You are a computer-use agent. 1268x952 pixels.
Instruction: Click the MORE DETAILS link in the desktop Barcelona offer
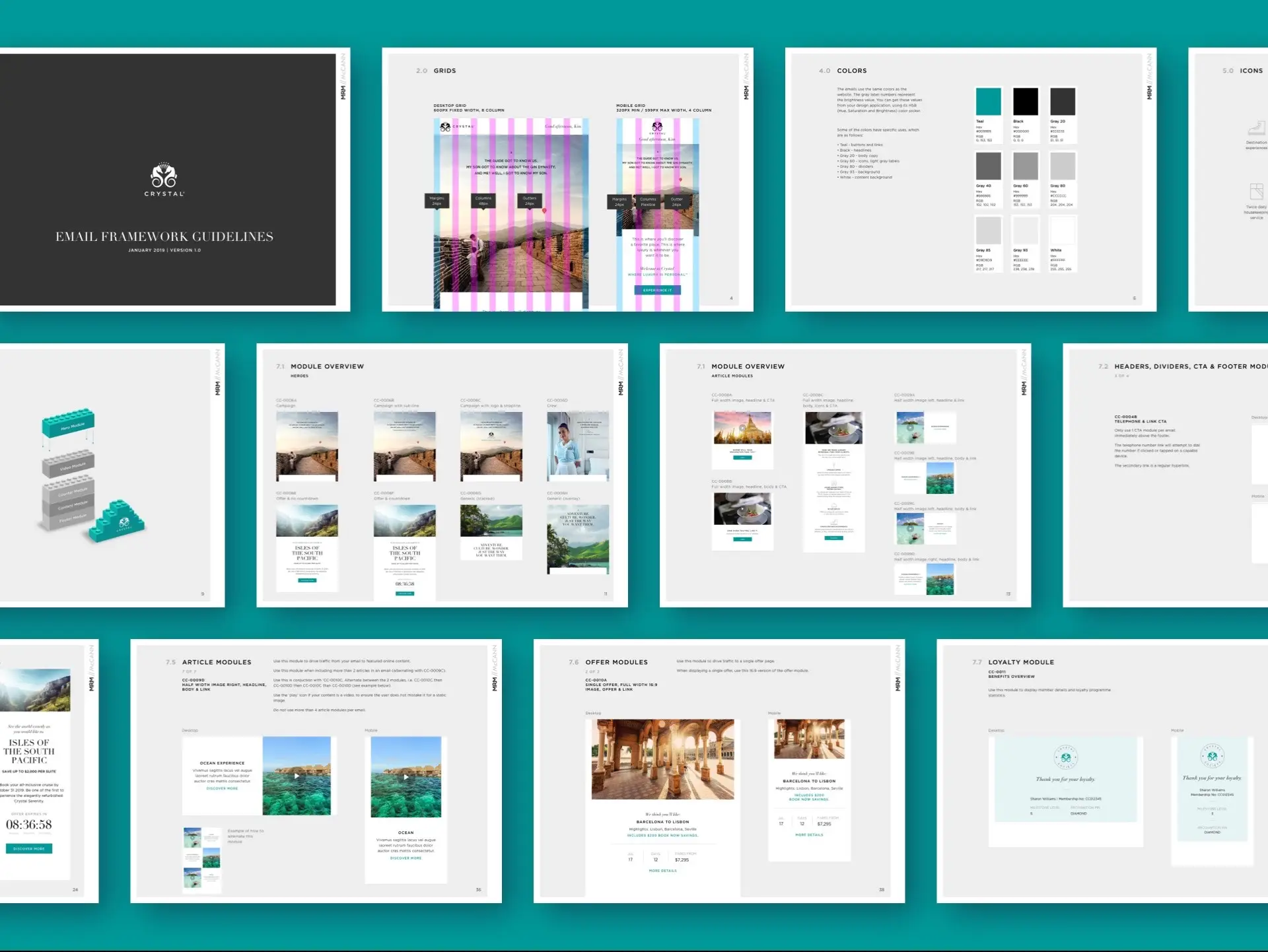tap(662, 871)
